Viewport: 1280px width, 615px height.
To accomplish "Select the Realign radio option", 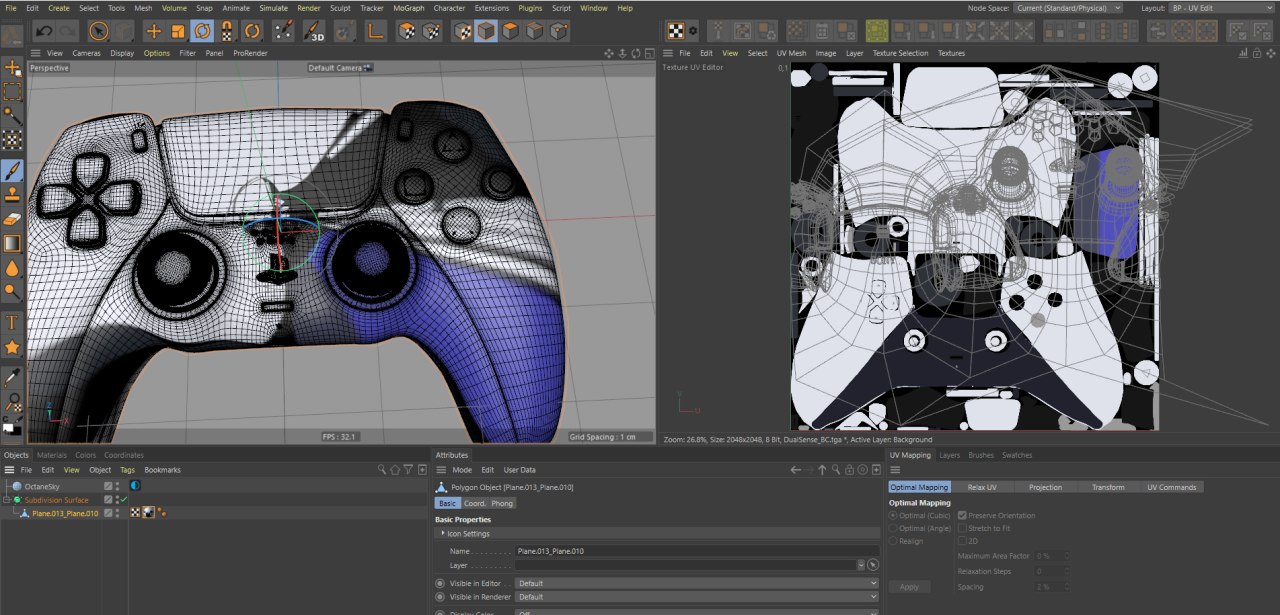I will click(893, 540).
